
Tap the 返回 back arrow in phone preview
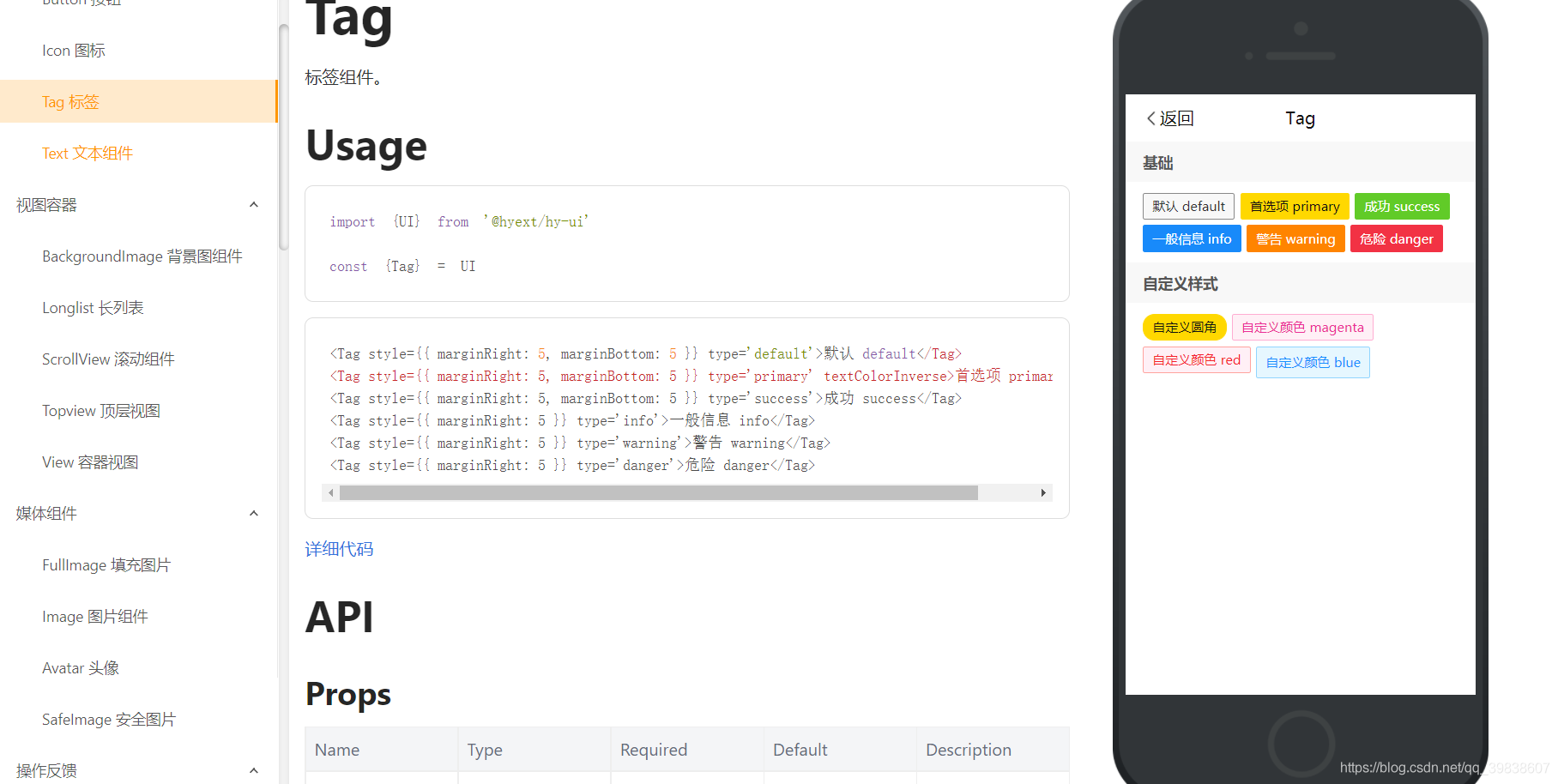(1169, 118)
